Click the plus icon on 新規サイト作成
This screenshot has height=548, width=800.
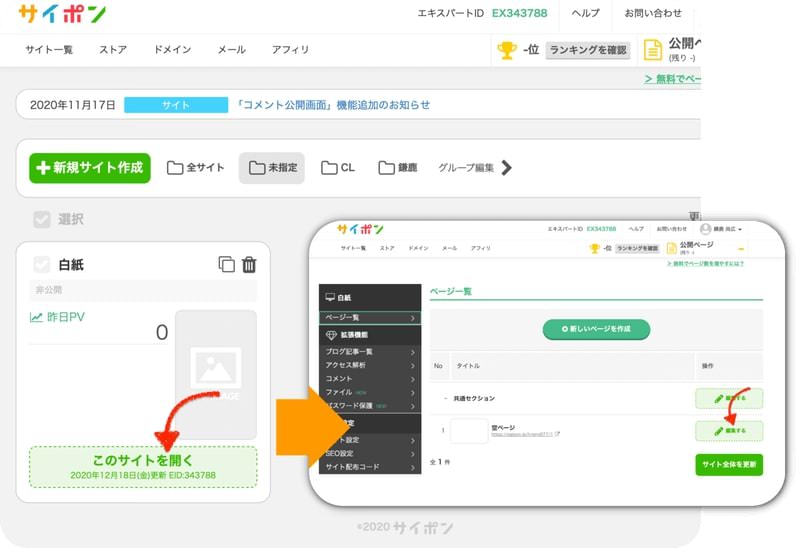43,167
